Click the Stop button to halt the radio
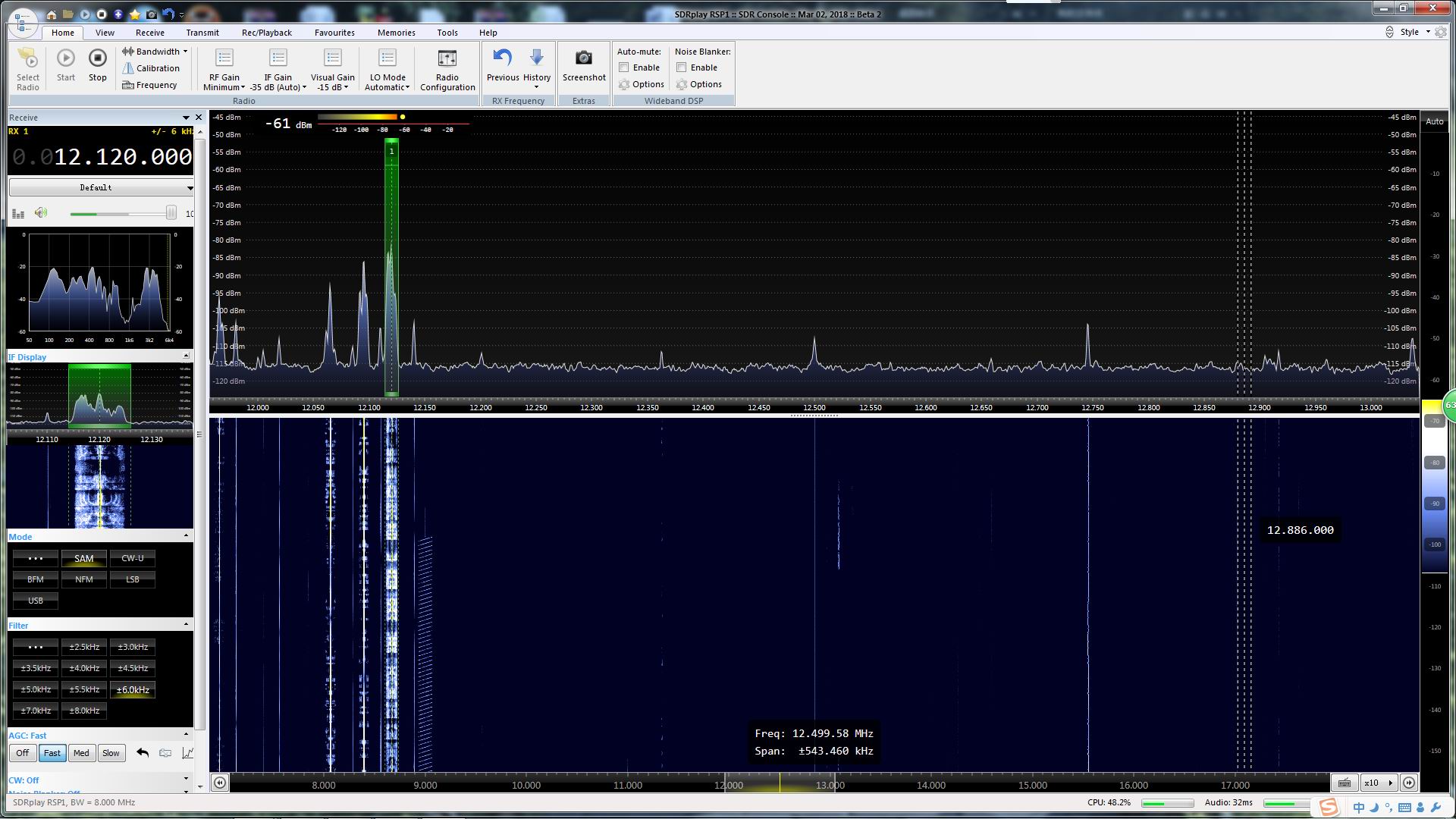 (x=97, y=67)
